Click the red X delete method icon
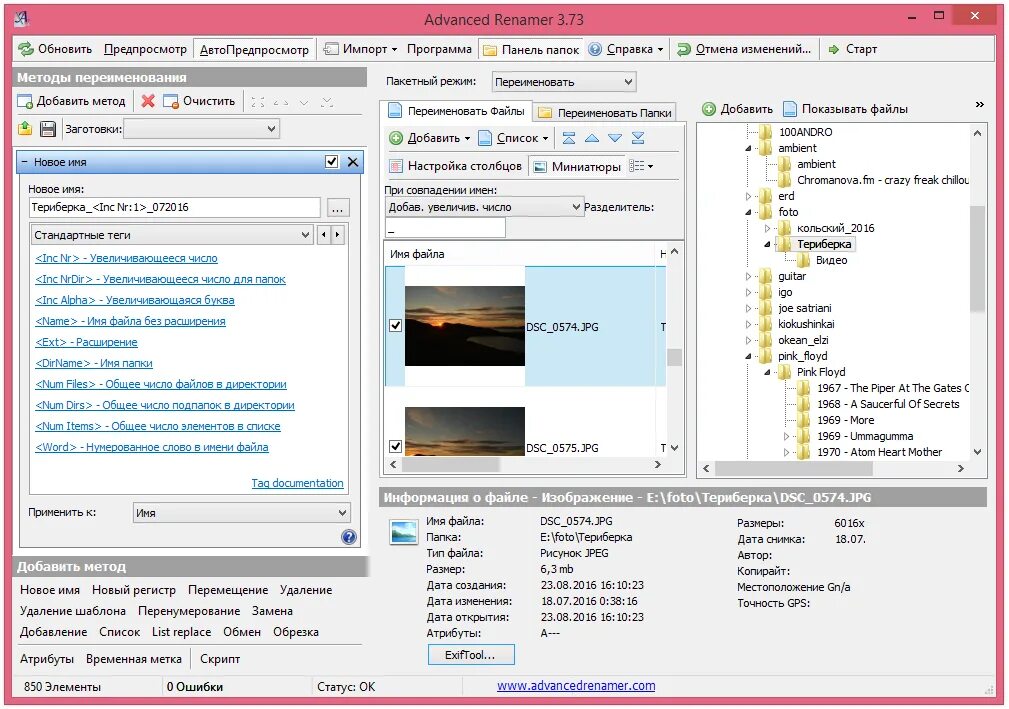Image resolution: width=1009 pixels, height=709 pixels. point(148,101)
